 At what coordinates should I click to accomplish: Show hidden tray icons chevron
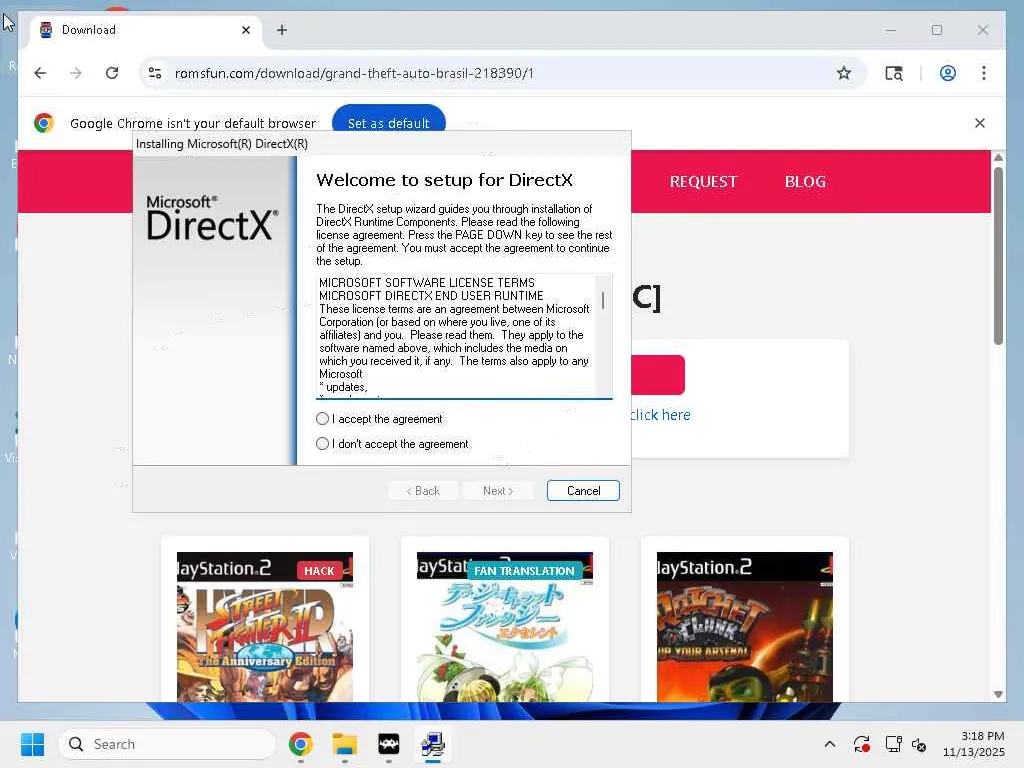[829, 744]
